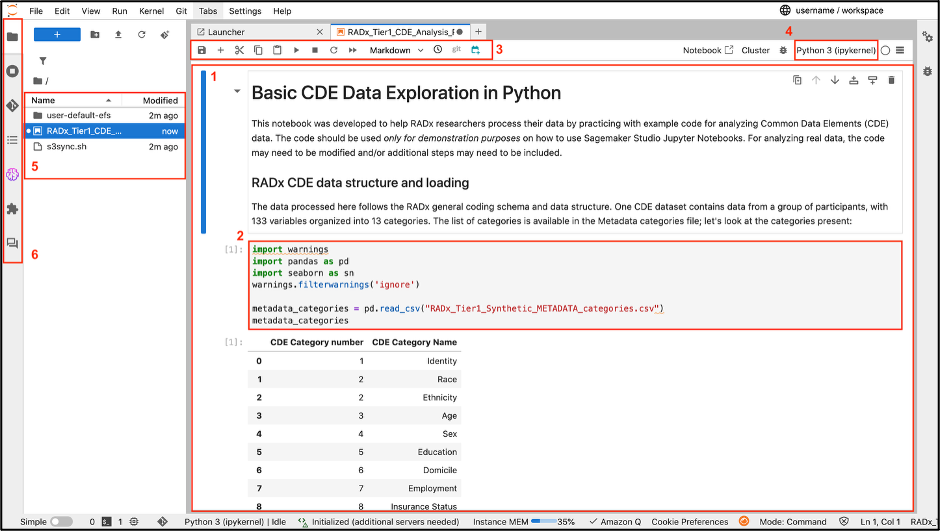The width and height of the screenshot is (940, 532).
Task: Insert a cell below the heading cell
Action: click(872, 80)
